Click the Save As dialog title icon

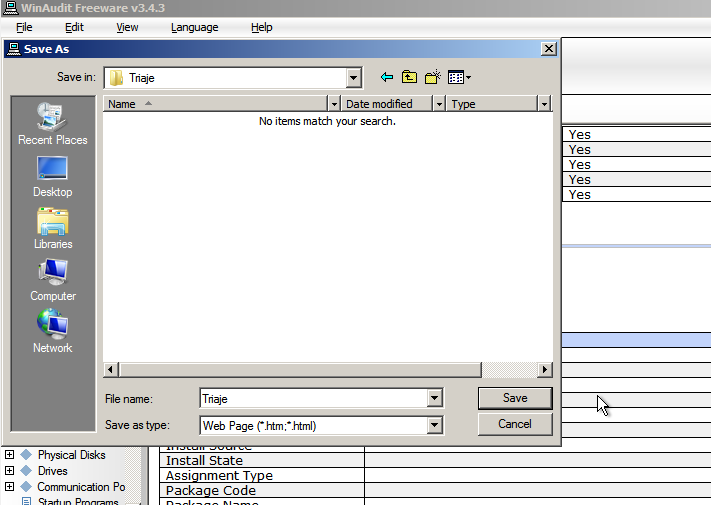[14, 49]
